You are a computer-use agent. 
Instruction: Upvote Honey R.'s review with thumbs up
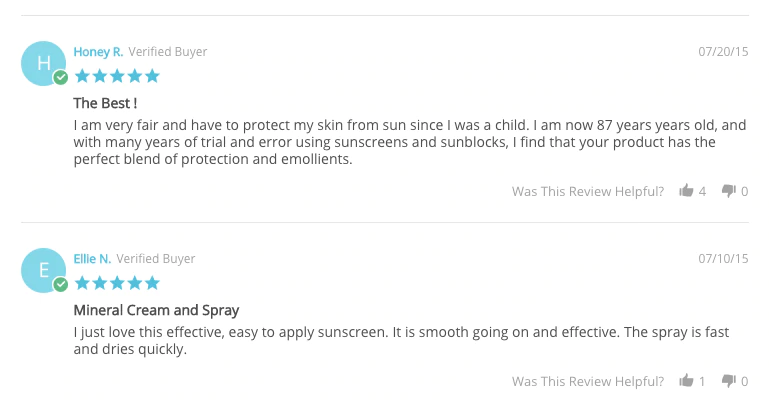click(686, 191)
